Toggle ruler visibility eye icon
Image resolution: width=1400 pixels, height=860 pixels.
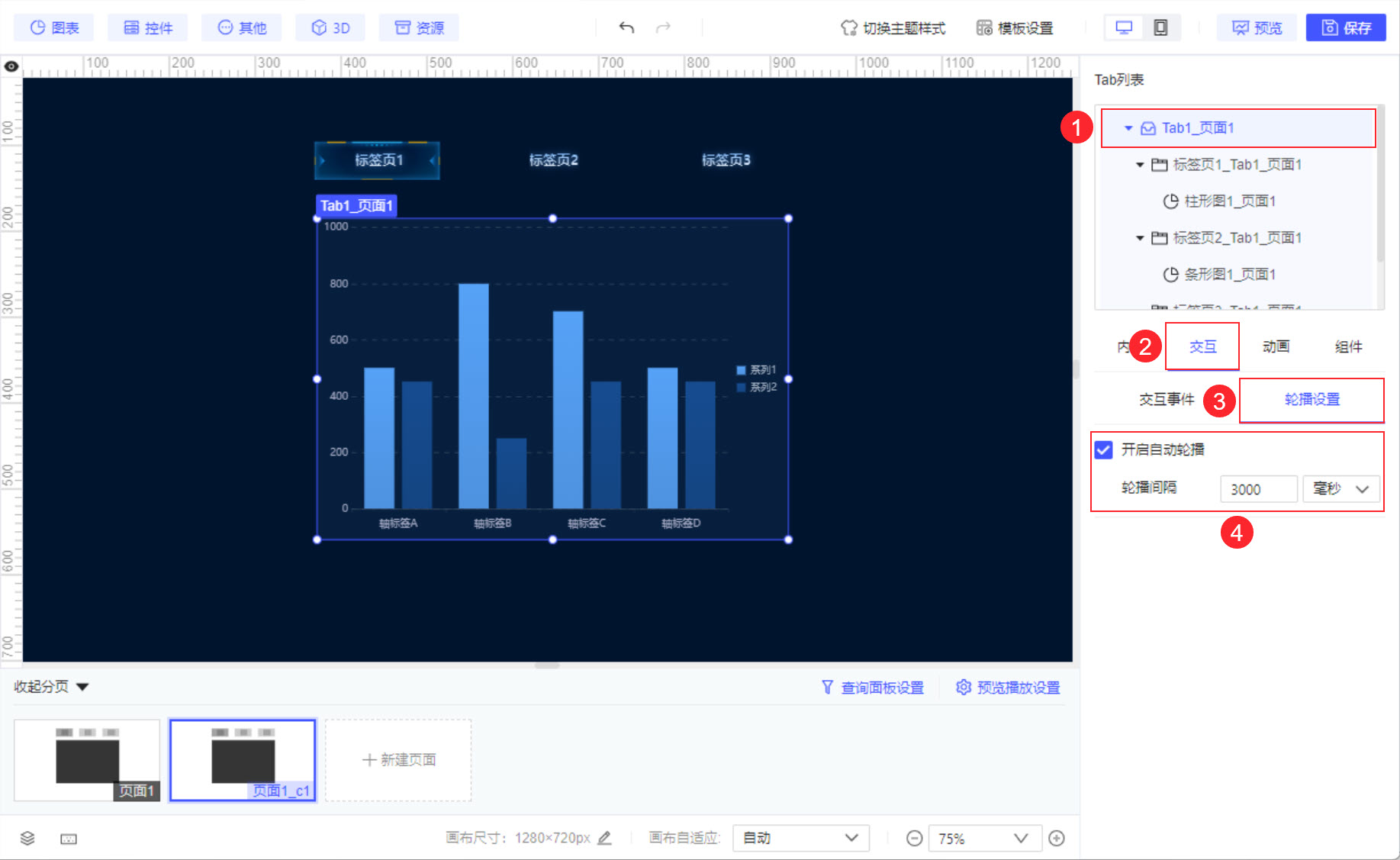click(x=11, y=66)
